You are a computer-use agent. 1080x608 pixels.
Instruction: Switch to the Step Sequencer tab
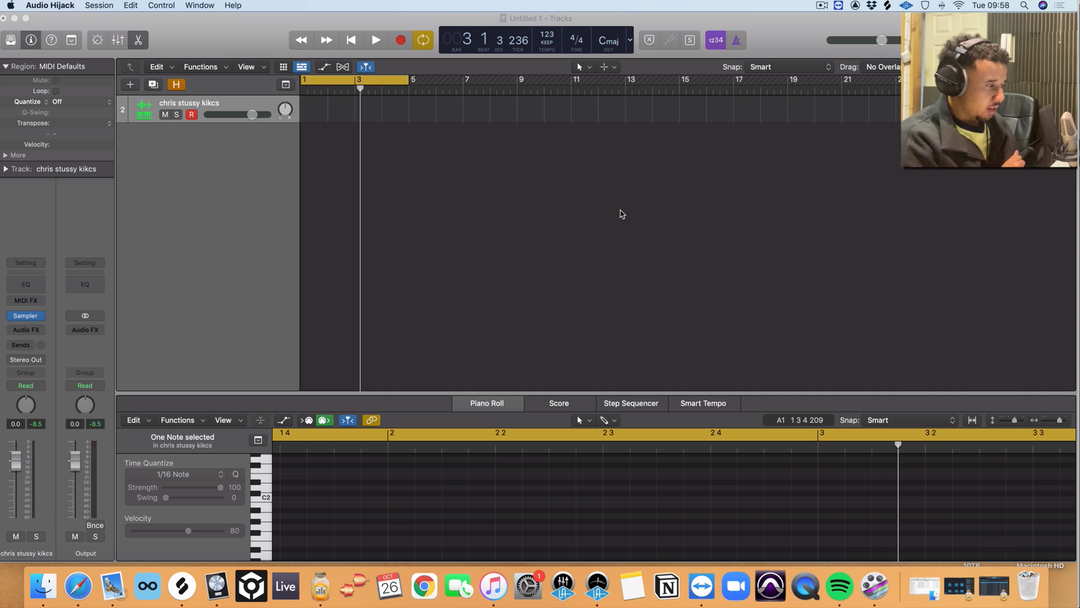pyautogui.click(x=630, y=403)
